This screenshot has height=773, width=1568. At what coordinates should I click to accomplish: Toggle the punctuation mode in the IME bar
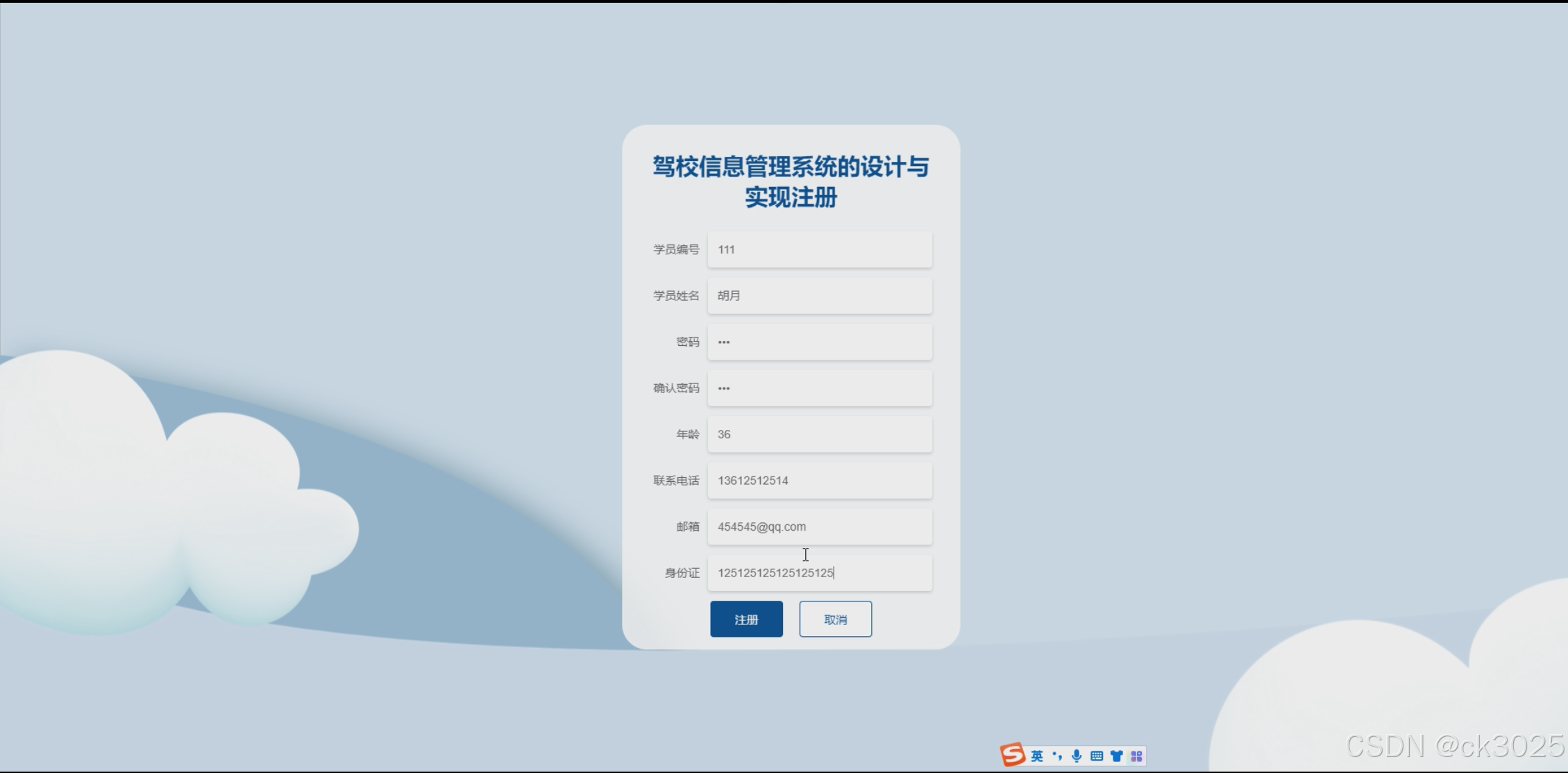(x=1057, y=756)
